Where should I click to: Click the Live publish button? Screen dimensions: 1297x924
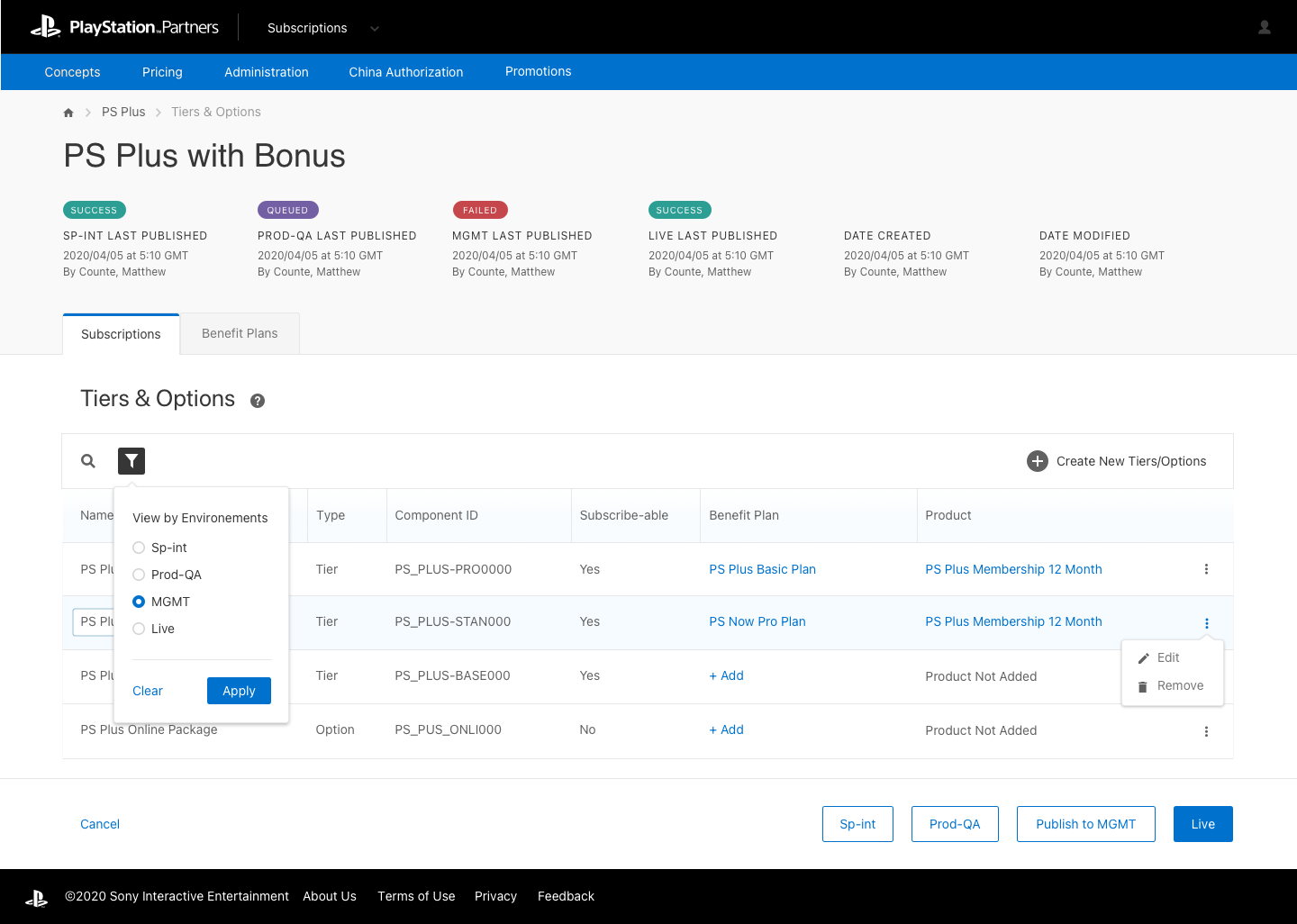pyautogui.click(x=1203, y=824)
